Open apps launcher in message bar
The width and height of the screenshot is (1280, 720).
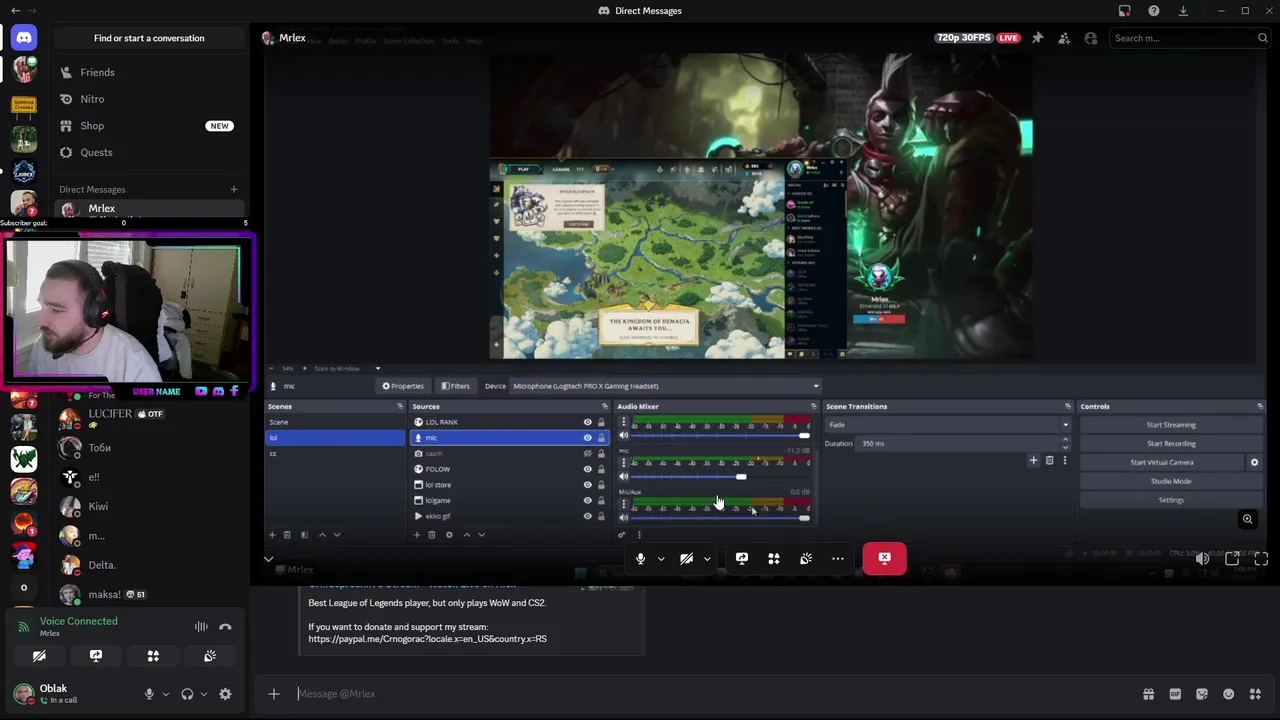click(1256, 694)
